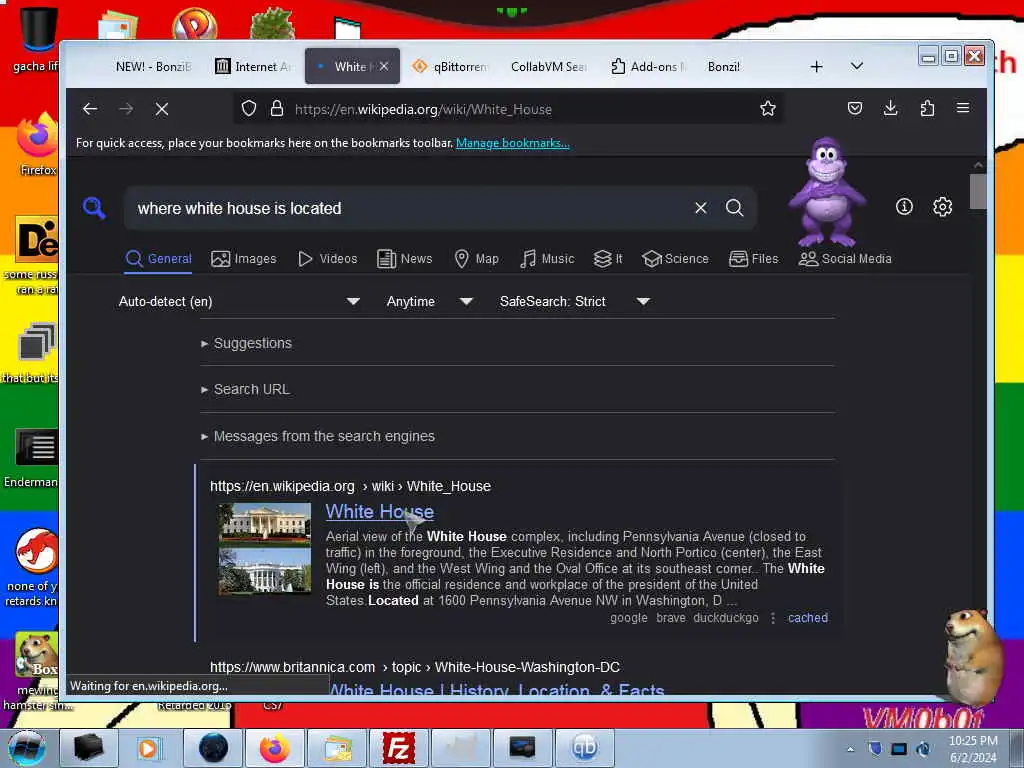Viewport: 1024px width, 768px height.
Task: Show hidden system tray icons
Action: click(850, 749)
